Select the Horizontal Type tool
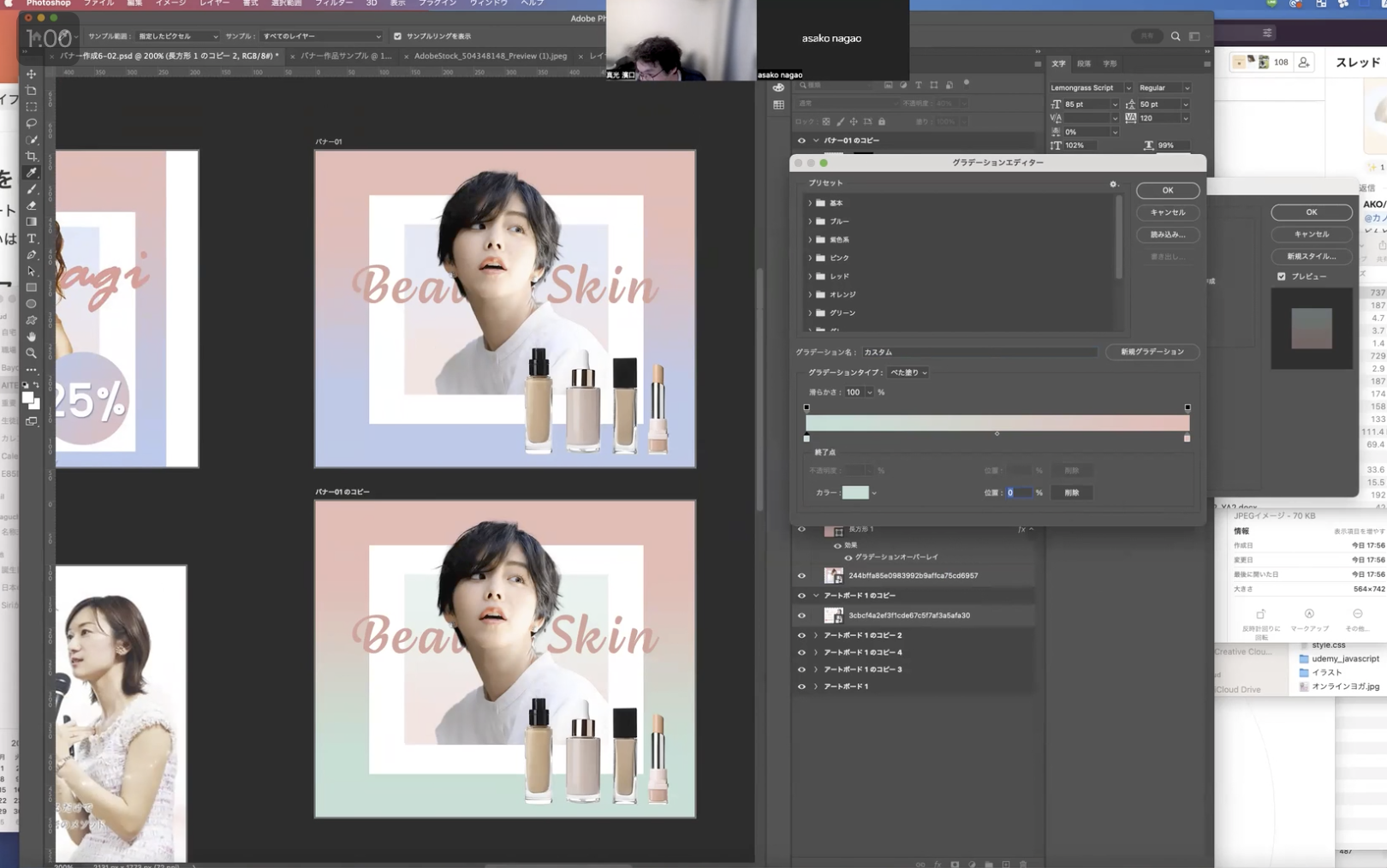1387x868 pixels. 32,238
